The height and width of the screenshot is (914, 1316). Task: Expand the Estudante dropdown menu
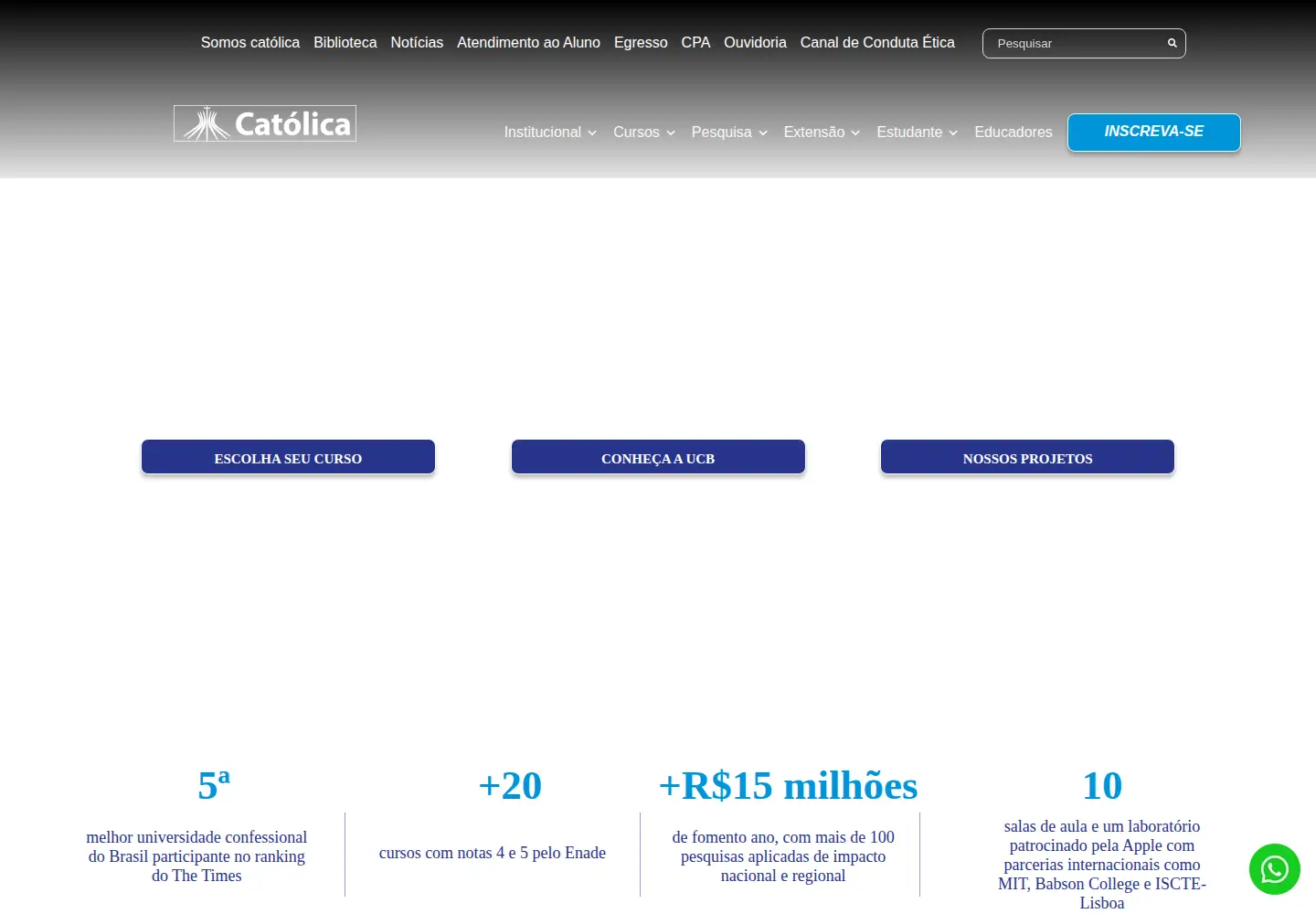[x=918, y=133]
